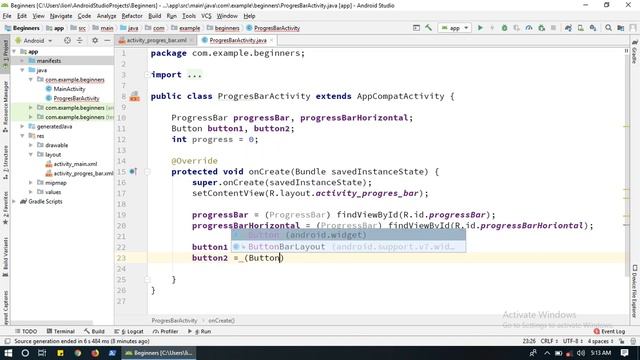Collapse all in Project panel
Viewport: 640px width, 360px height.
coord(80,40)
